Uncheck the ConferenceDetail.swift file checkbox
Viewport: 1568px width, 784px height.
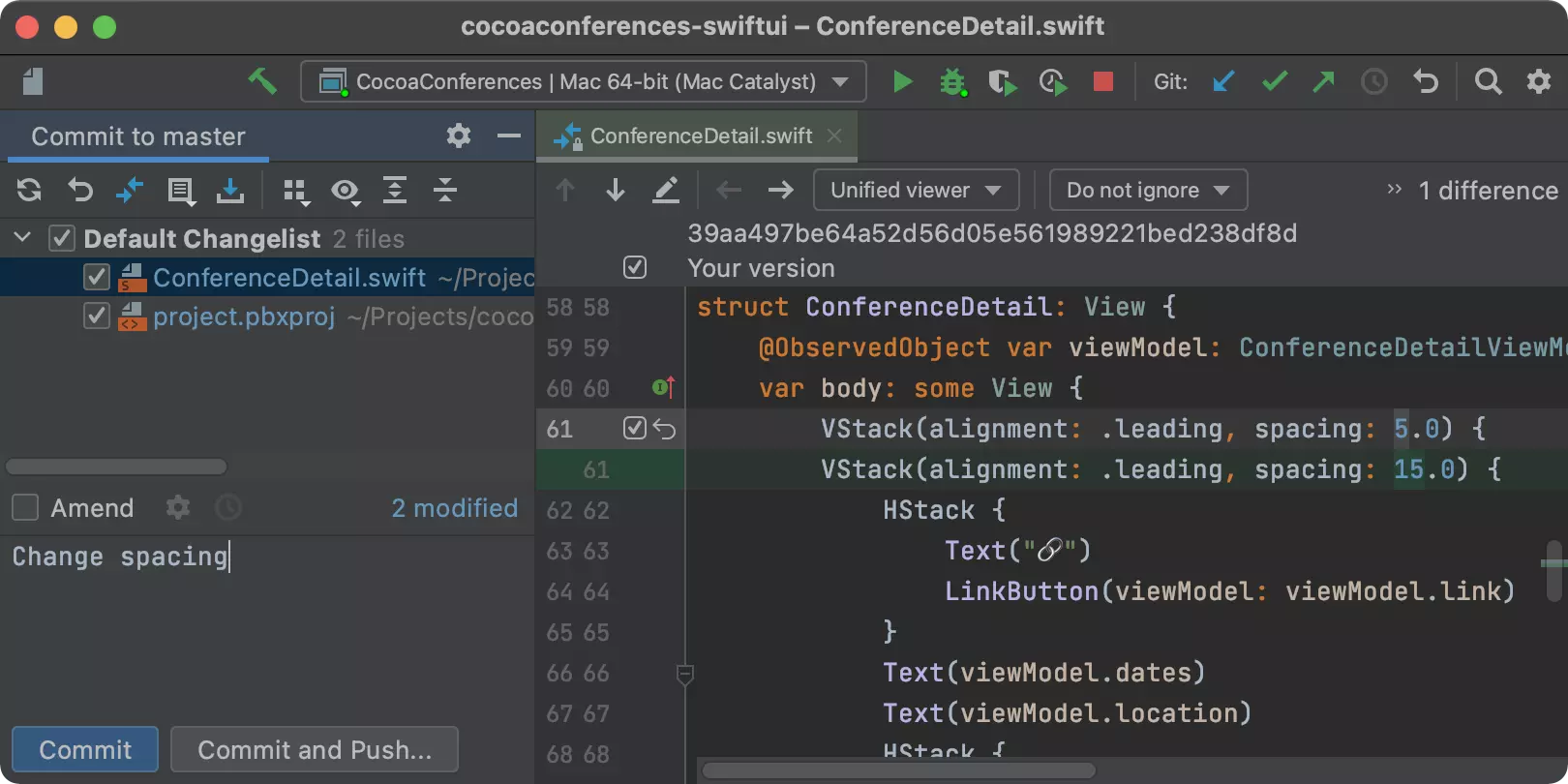click(97, 278)
